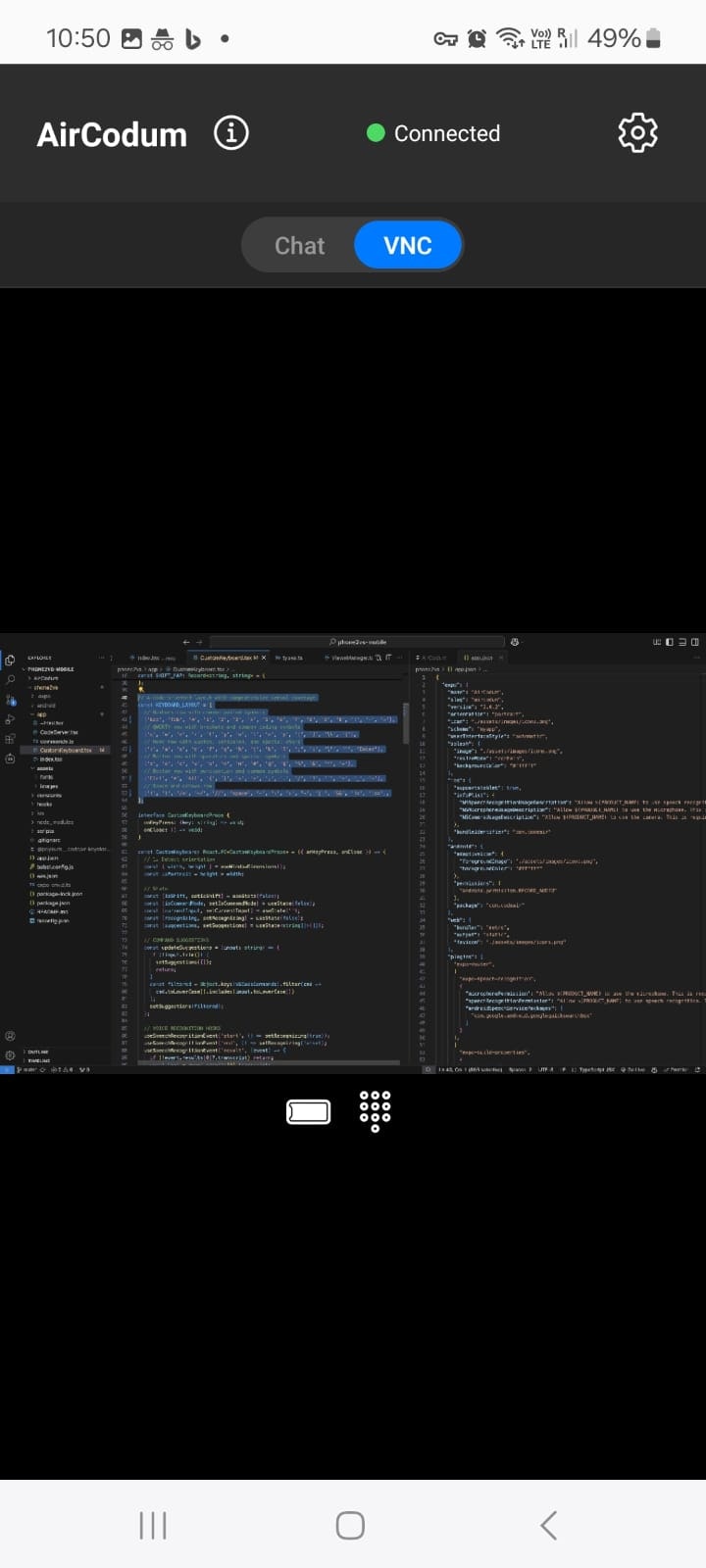This screenshot has height=1568, width=706.
Task: Open Source Control icon in activity bar
Action: click(10, 701)
